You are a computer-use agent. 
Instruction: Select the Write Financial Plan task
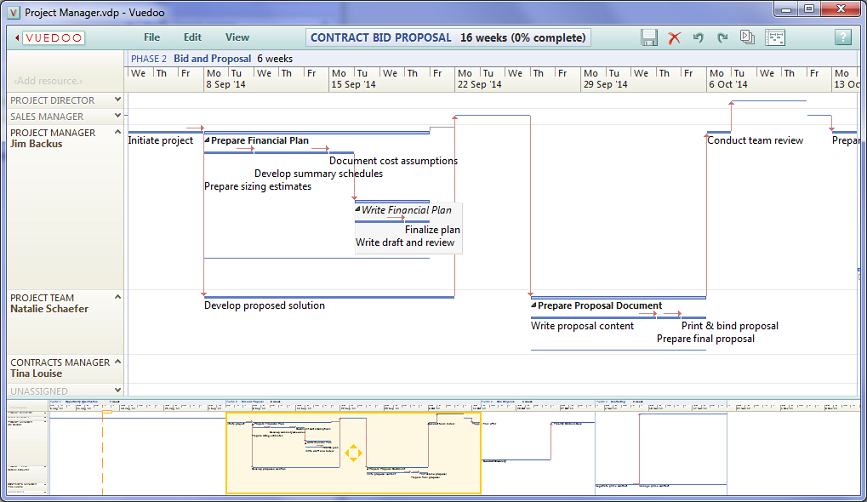click(x=406, y=210)
